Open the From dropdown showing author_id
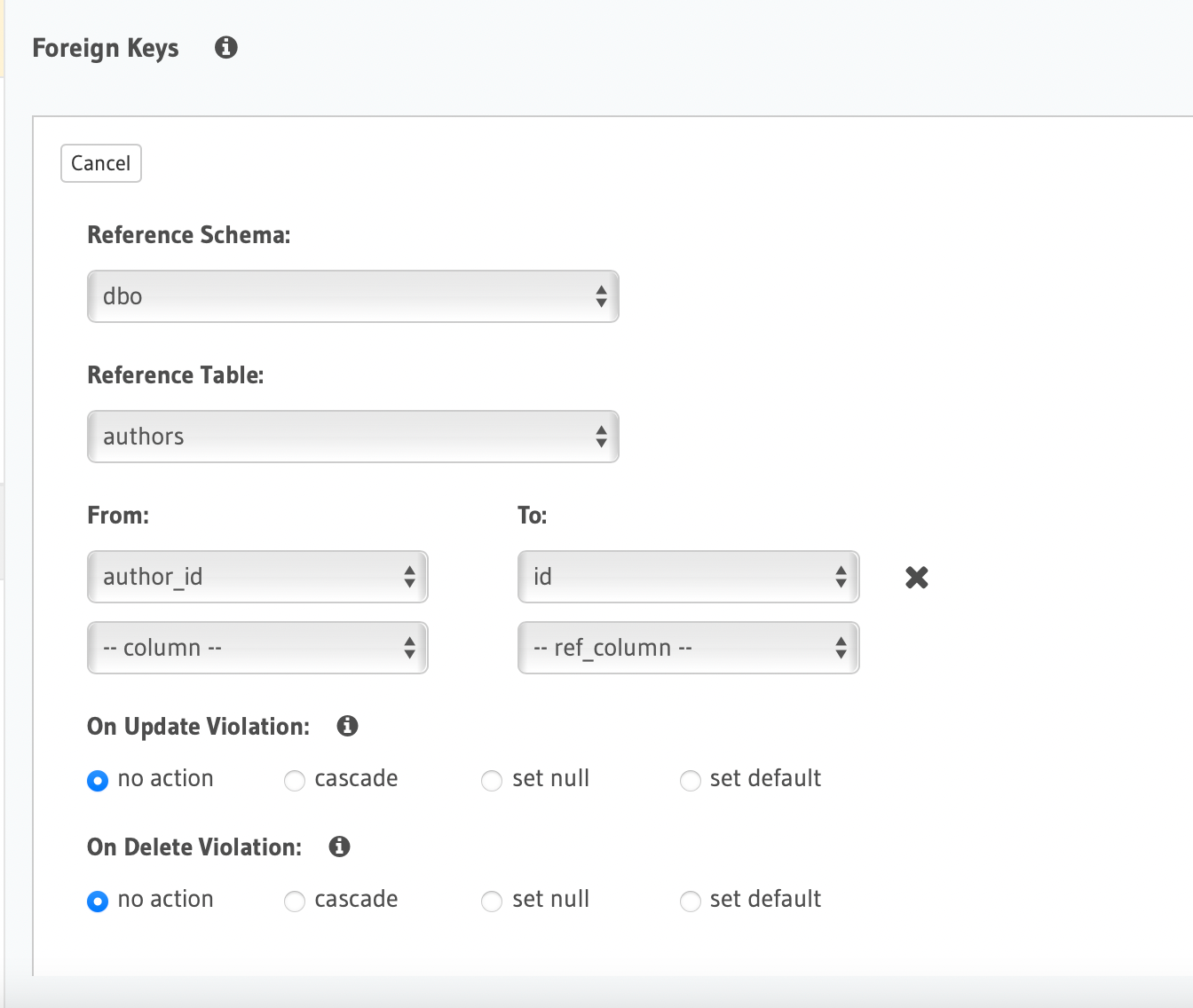 257,577
